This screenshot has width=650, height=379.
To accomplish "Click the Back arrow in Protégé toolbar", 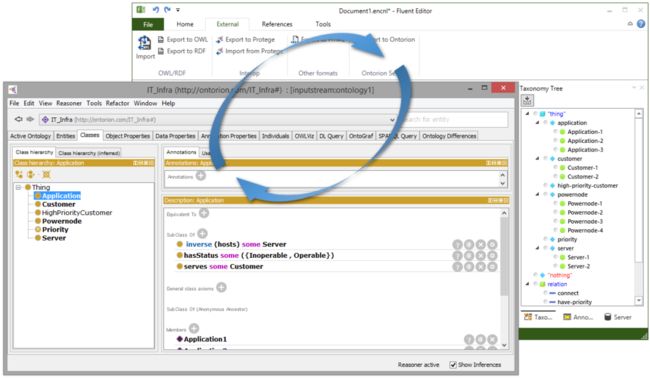I will 19,119.
